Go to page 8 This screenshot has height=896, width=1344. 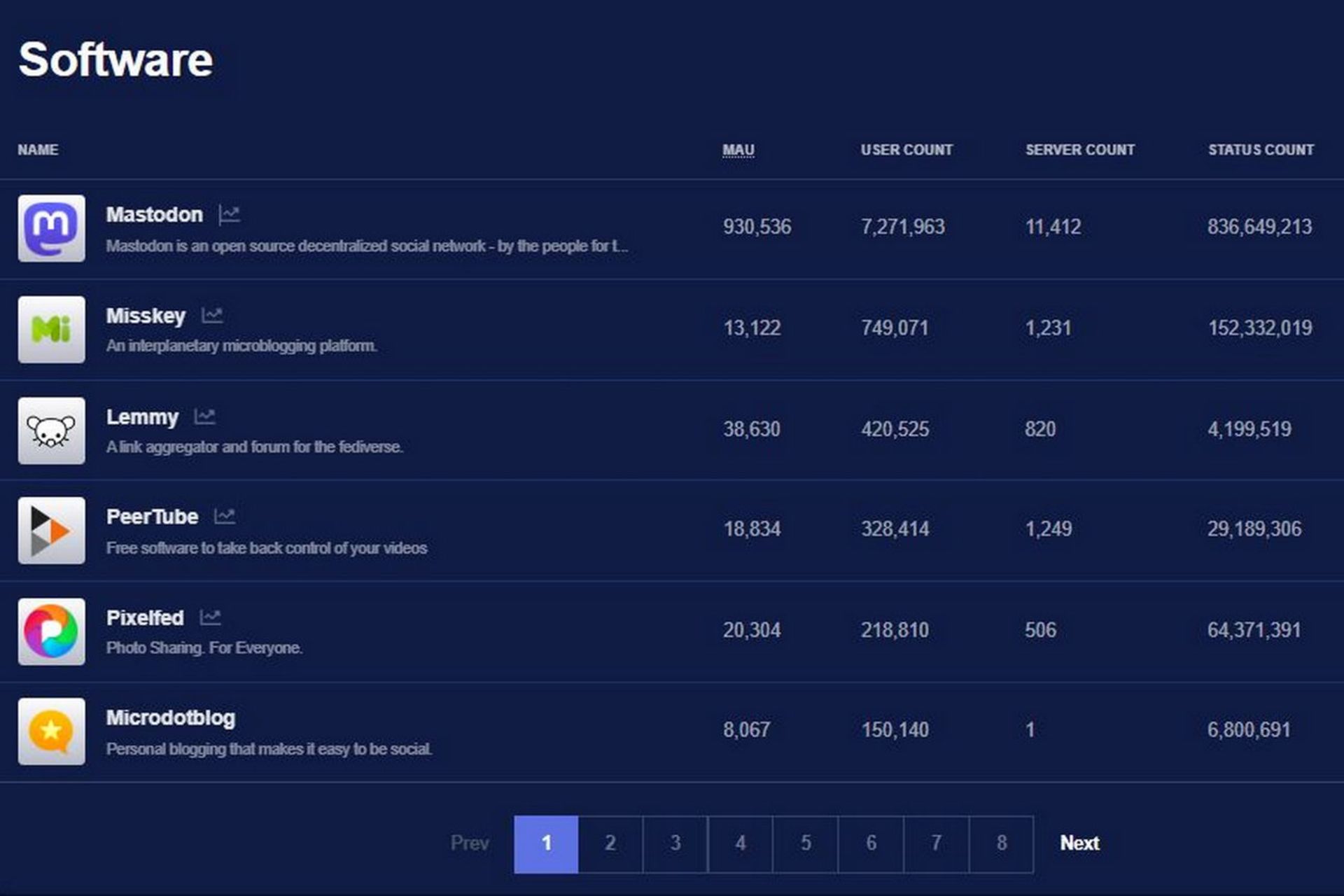tap(1002, 844)
